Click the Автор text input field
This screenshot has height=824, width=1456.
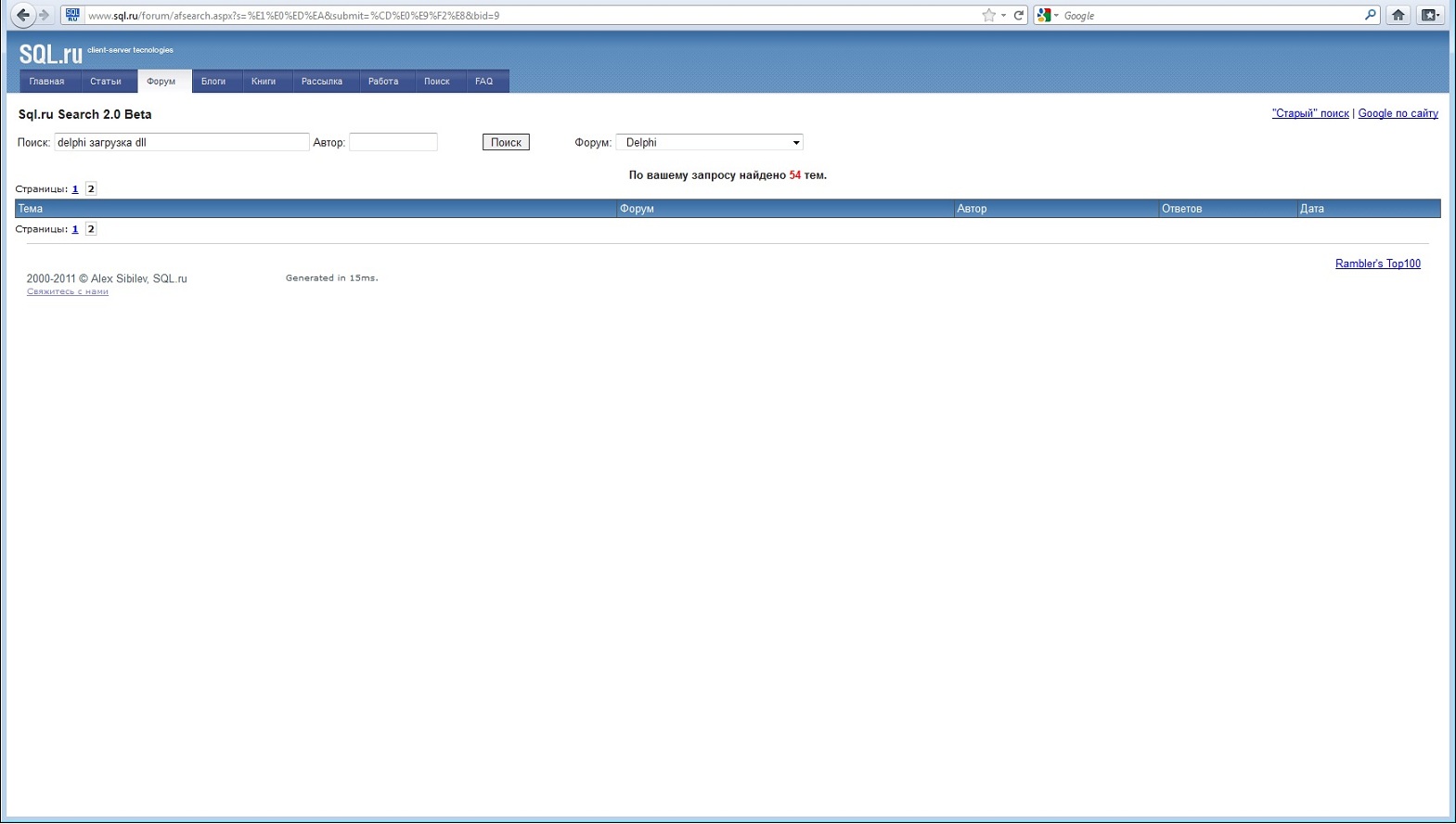tap(393, 142)
